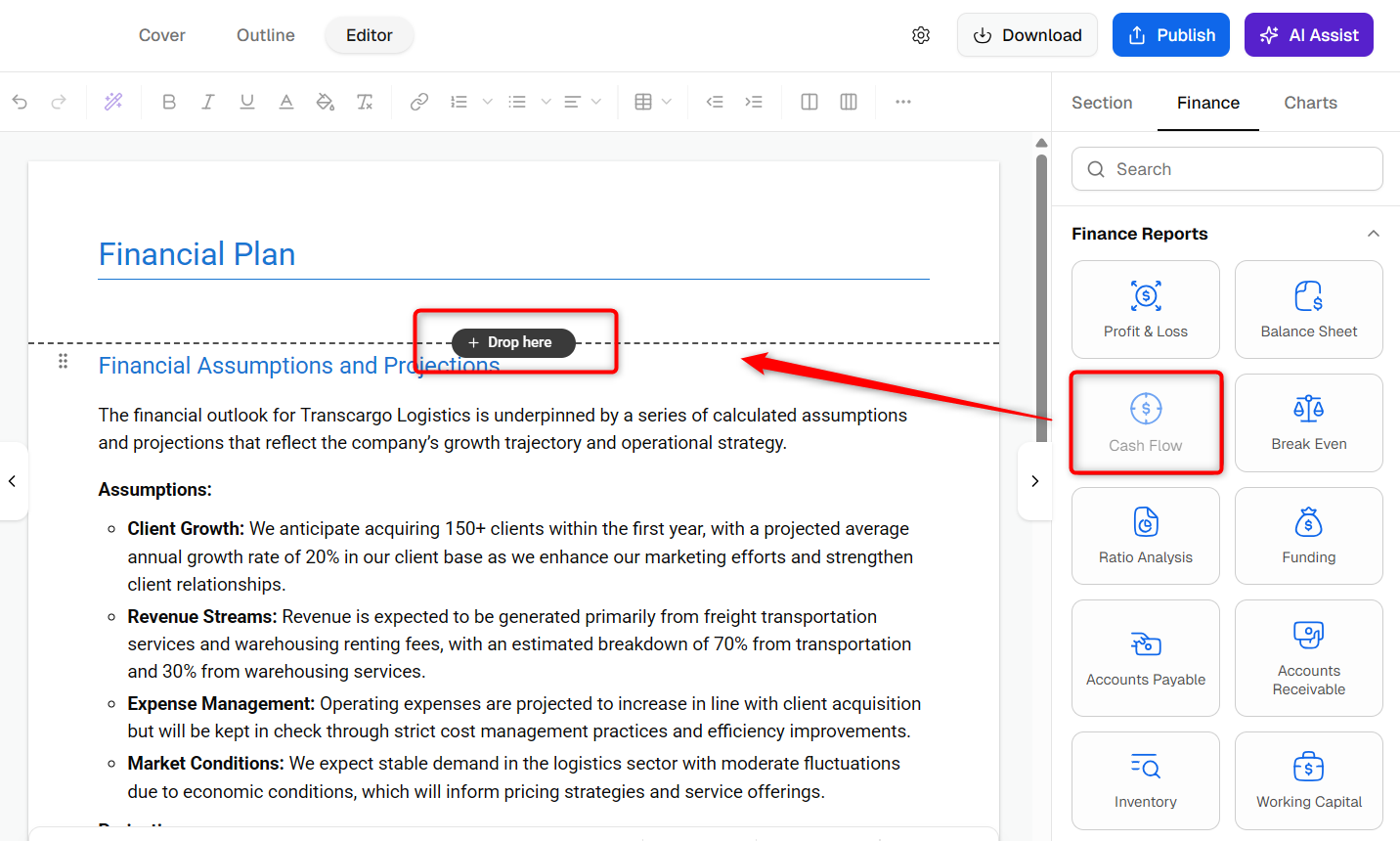Select the Cash Flow report
The width and height of the screenshot is (1400, 841).
pos(1146,423)
